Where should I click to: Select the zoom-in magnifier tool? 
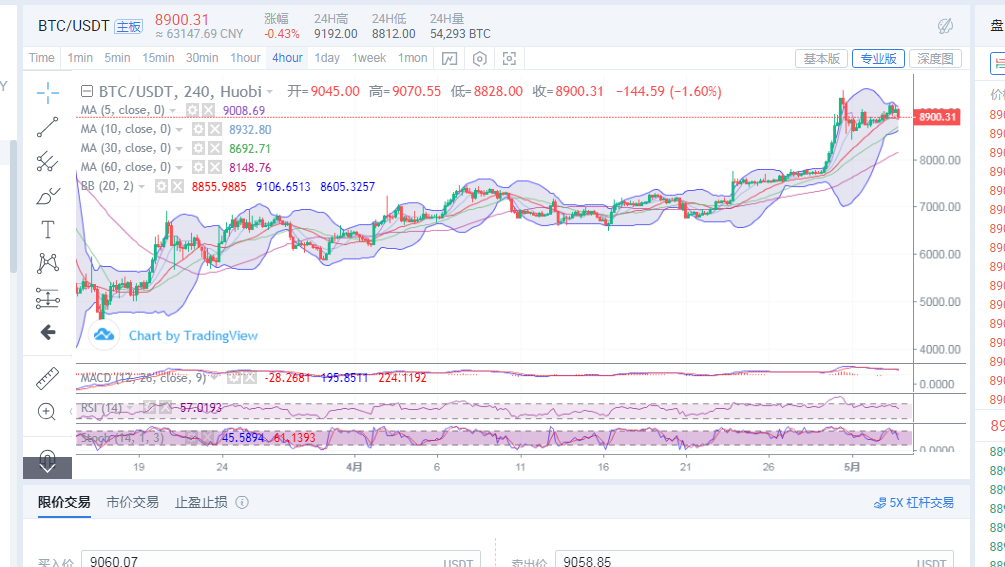47,411
